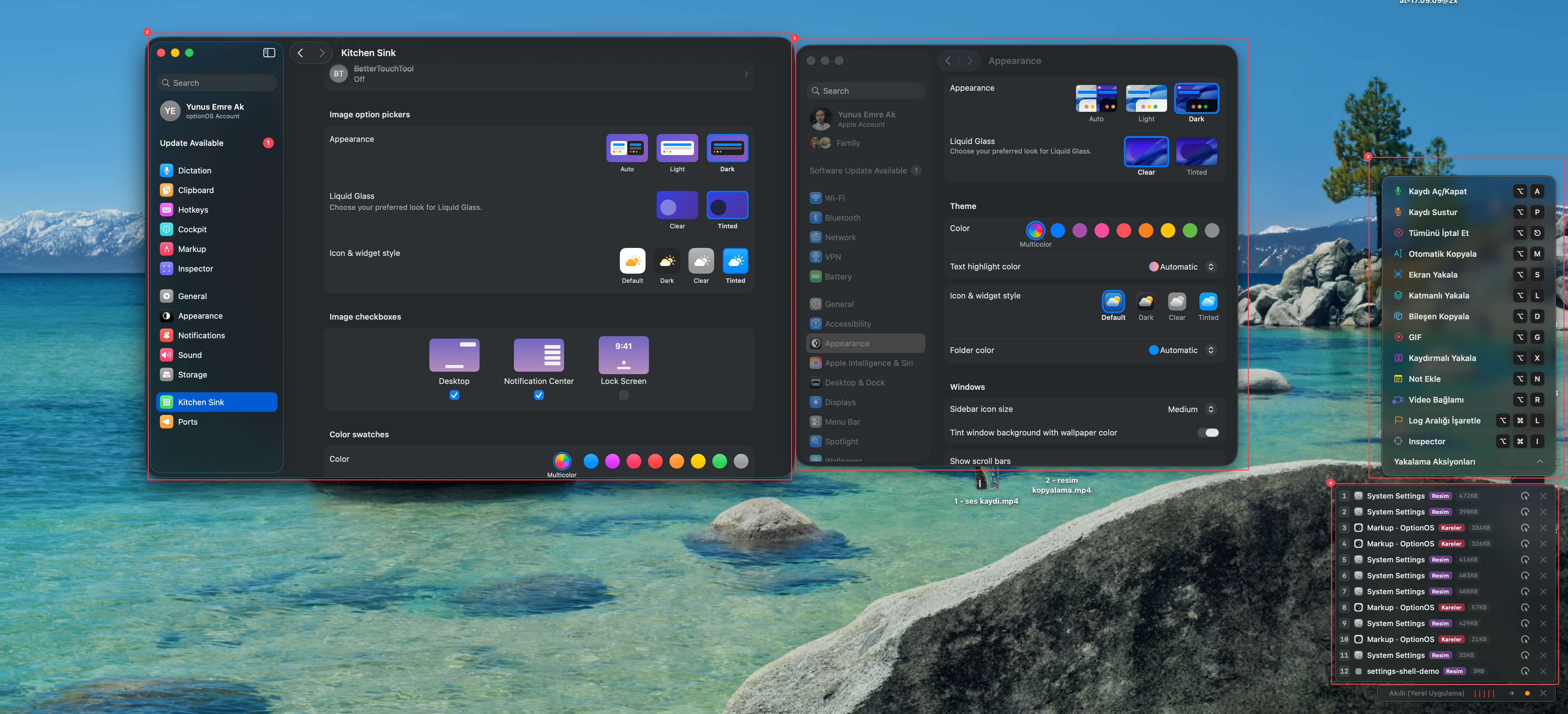Pick the orange theme color swatch
This screenshot has width=1568, height=714.
click(x=1146, y=230)
